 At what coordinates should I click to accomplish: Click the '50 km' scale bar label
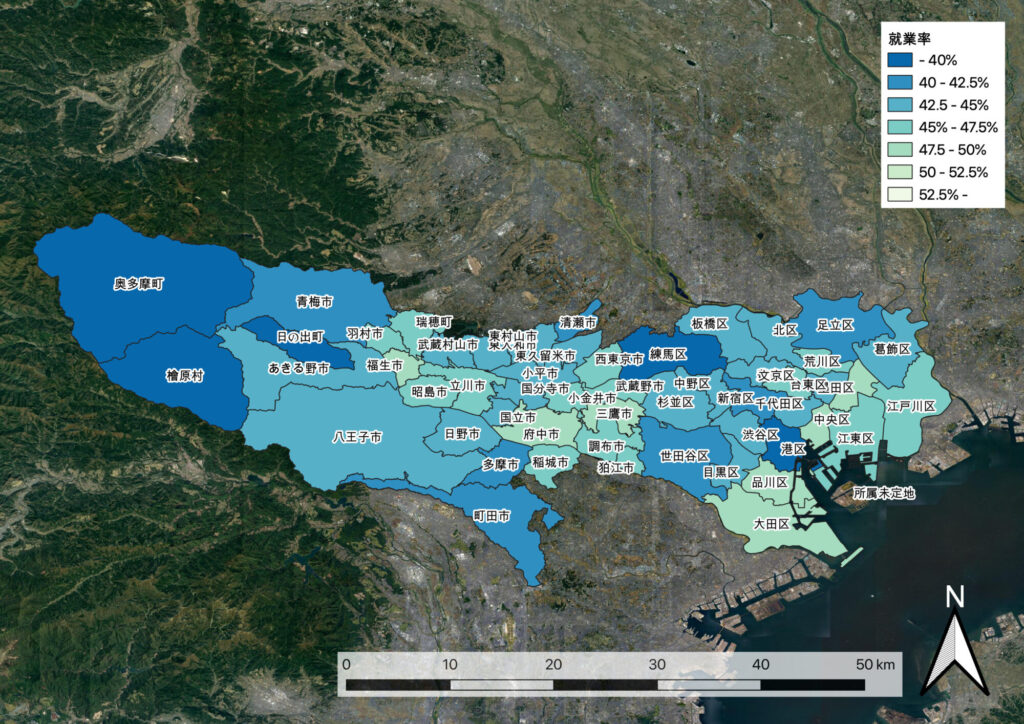click(x=877, y=664)
